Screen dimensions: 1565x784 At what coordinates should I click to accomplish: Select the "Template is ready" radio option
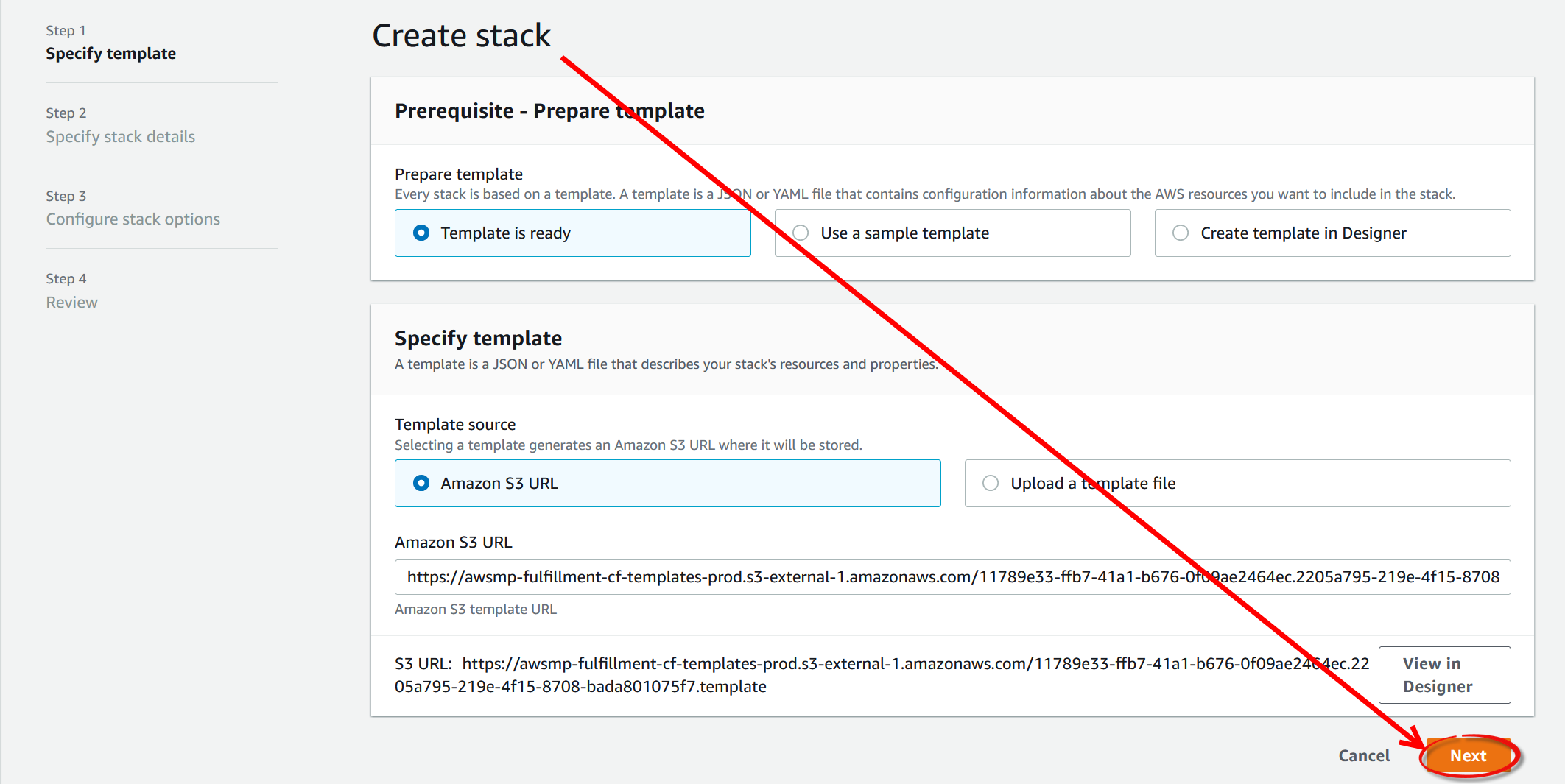[421, 233]
